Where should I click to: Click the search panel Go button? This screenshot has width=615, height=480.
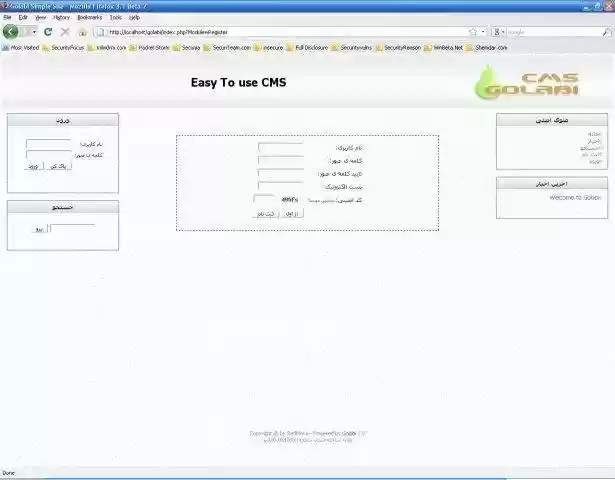pyautogui.click(x=39, y=229)
